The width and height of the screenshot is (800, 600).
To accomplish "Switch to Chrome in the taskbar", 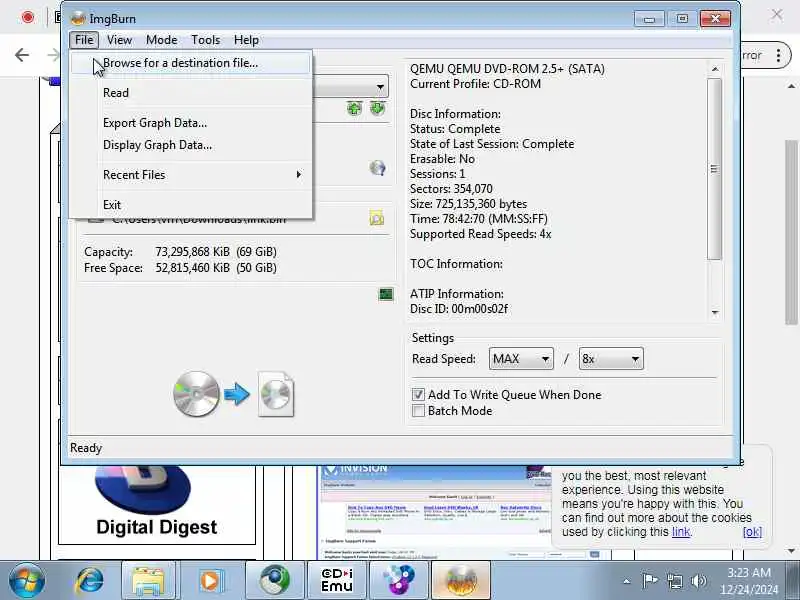I will pyautogui.click(x=274, y=581).
